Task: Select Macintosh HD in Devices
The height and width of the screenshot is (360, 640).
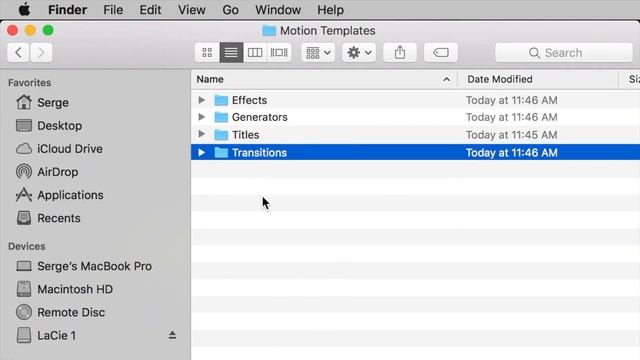Action: pyautogui.click(x=64, y=289)
